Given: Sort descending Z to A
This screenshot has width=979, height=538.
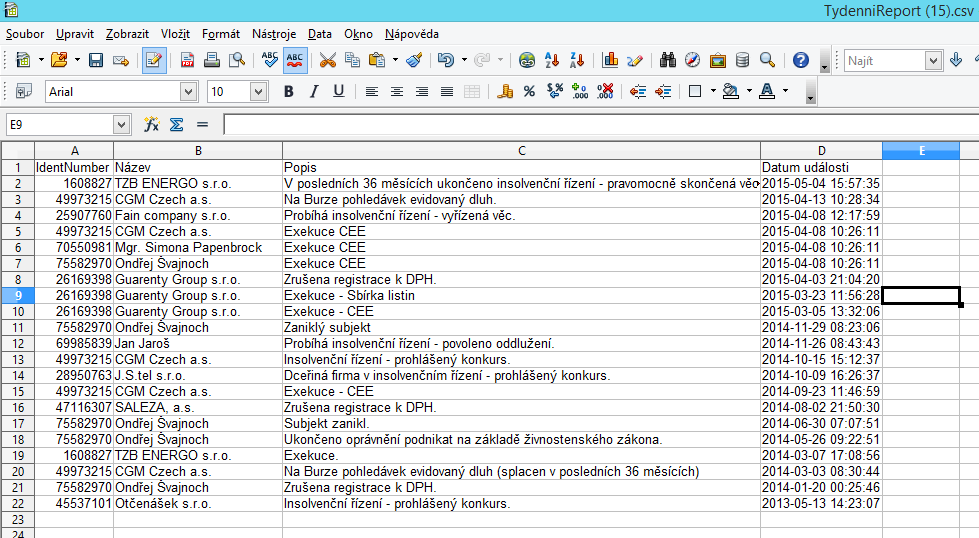Looking at the screenshot, I should click(577, 61).
